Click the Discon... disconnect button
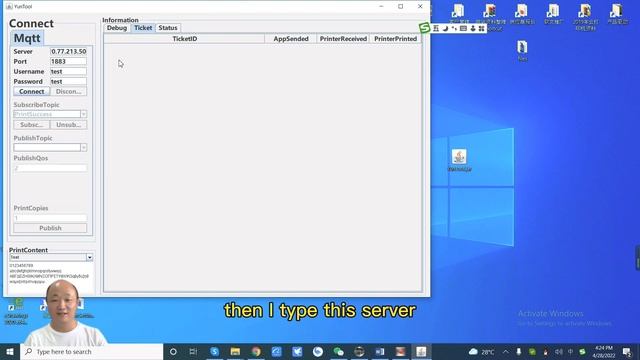The width and height of the screenshot is (640, 360). tap(69, 91)
